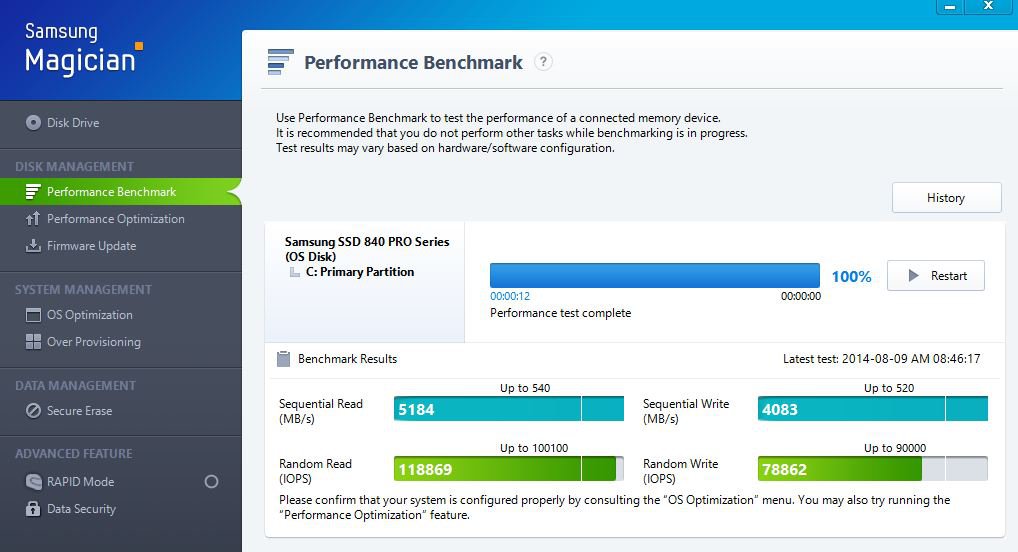Image resolution: width=1018 pixels, height=552 pixels.
Task: Minimize the Magician window
Action: (x=950, y=6)
